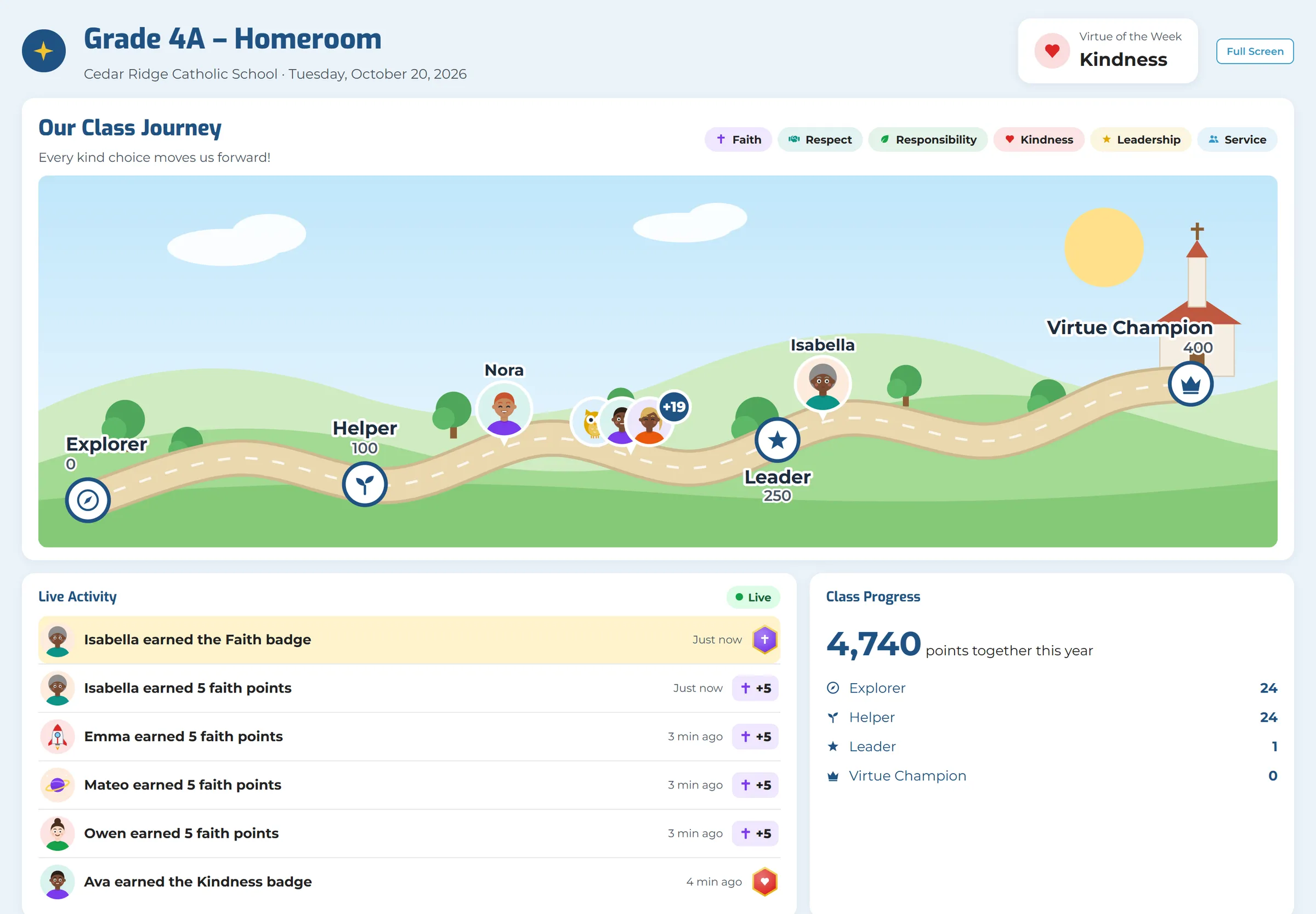The height and width of the screenshot is (914, 1316).
Task: Click Emma's rocket avatar icon
Action: [57, 736]
